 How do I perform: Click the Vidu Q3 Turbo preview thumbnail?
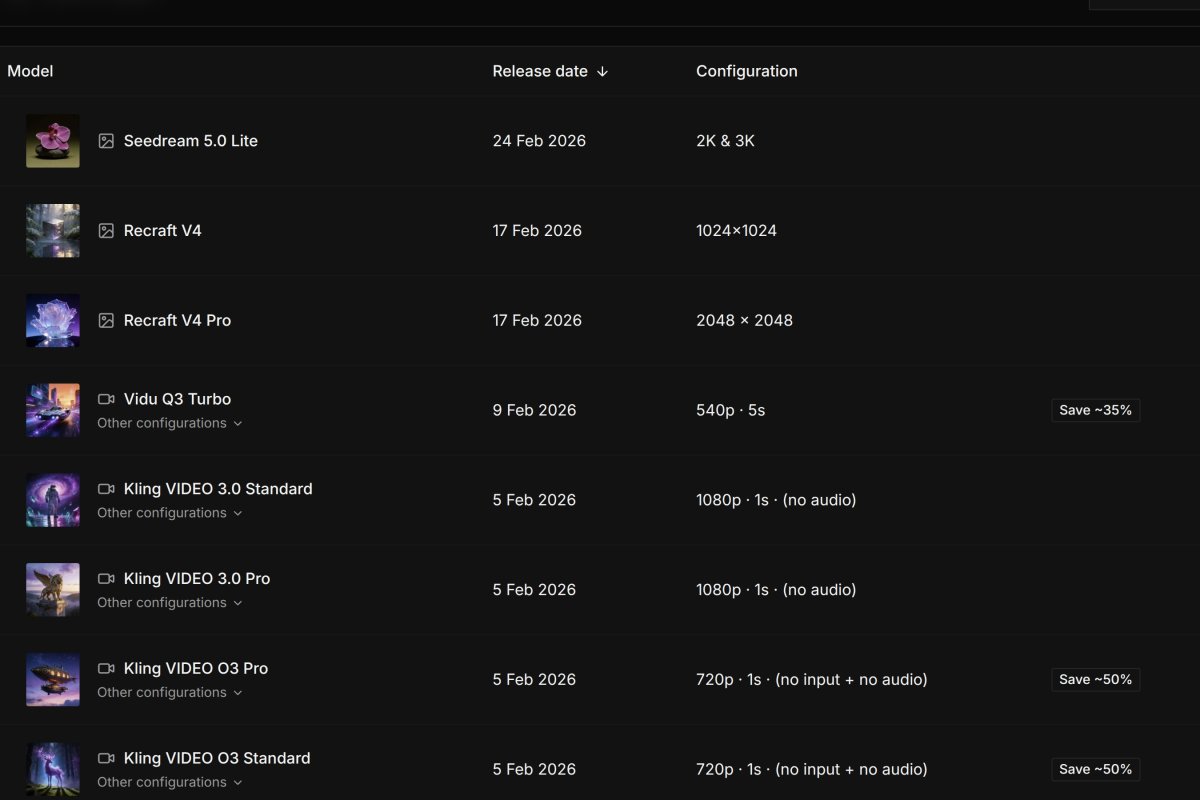[52, 409]
